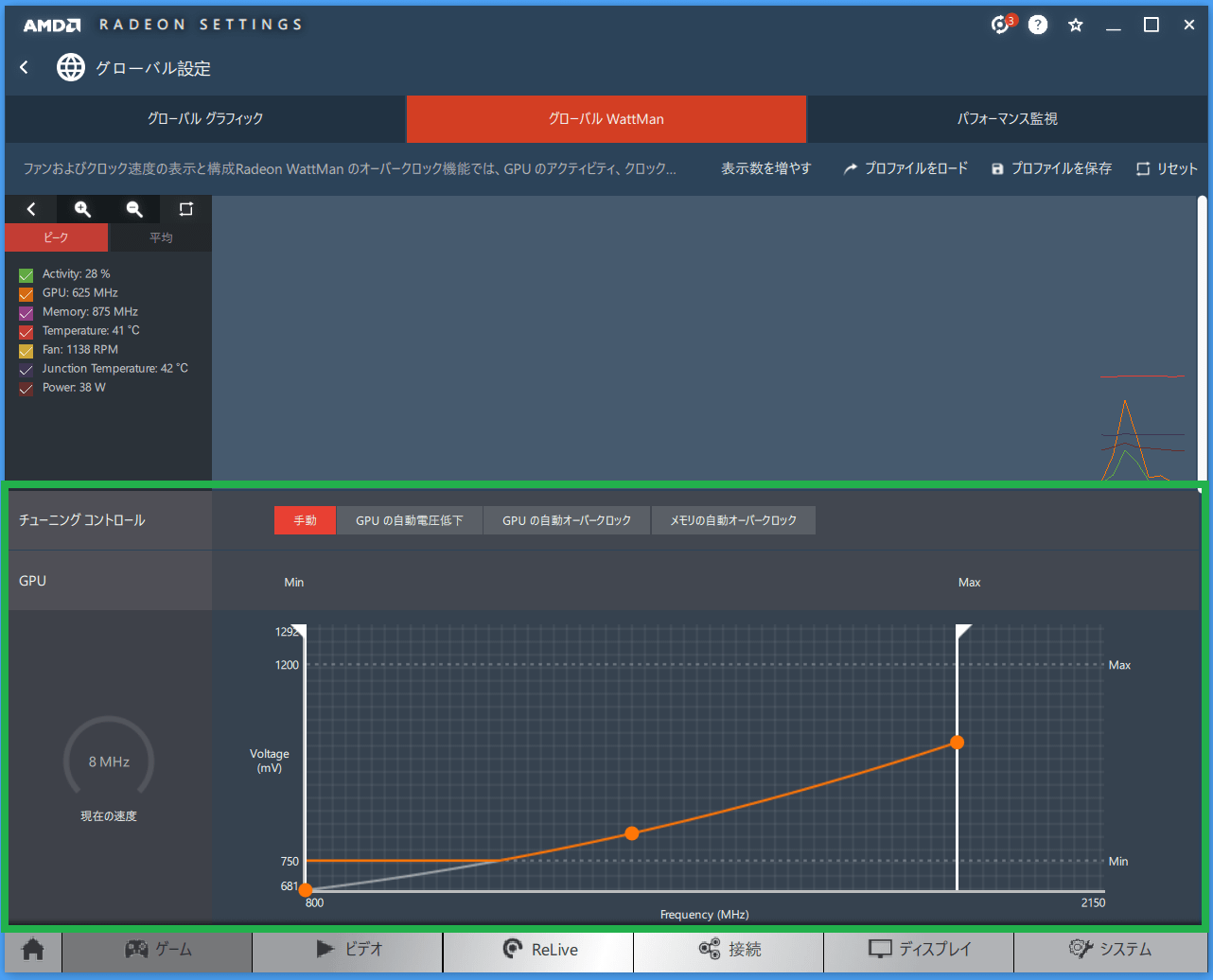Click the highest orange voltage curve point

(x=958, y=743)
